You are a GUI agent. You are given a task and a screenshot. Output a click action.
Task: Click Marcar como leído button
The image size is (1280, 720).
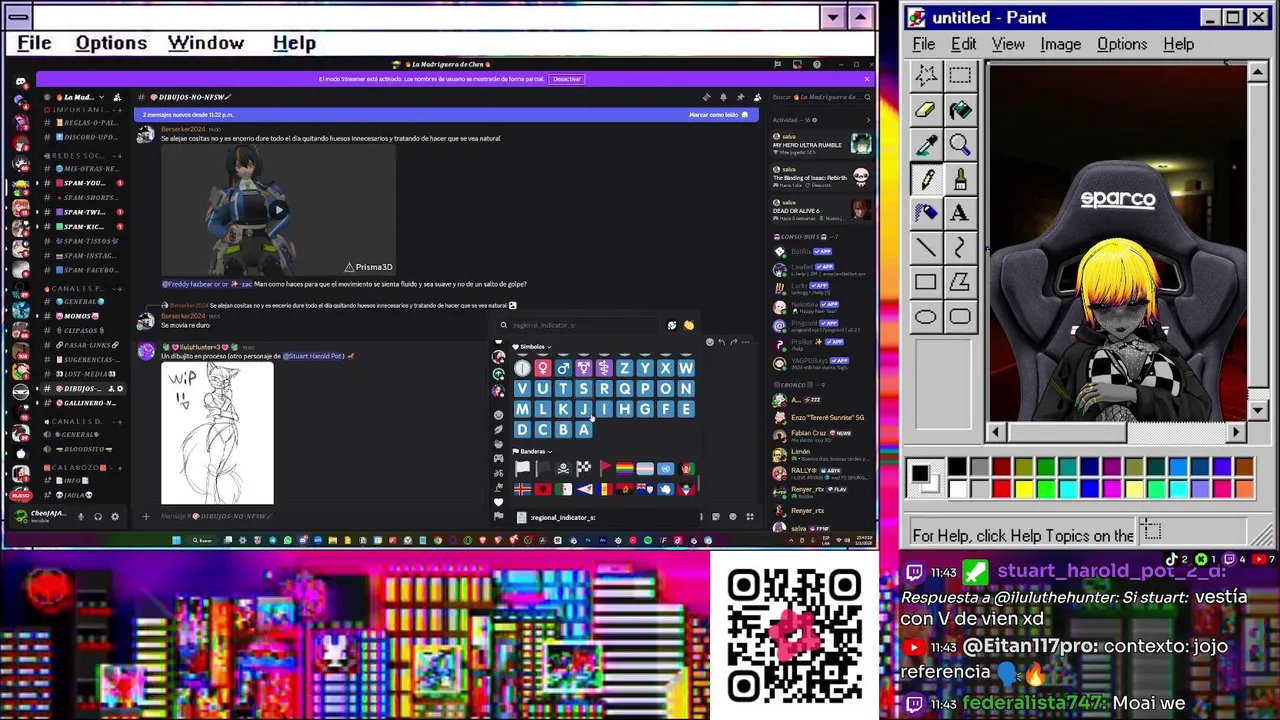point(718,114)
